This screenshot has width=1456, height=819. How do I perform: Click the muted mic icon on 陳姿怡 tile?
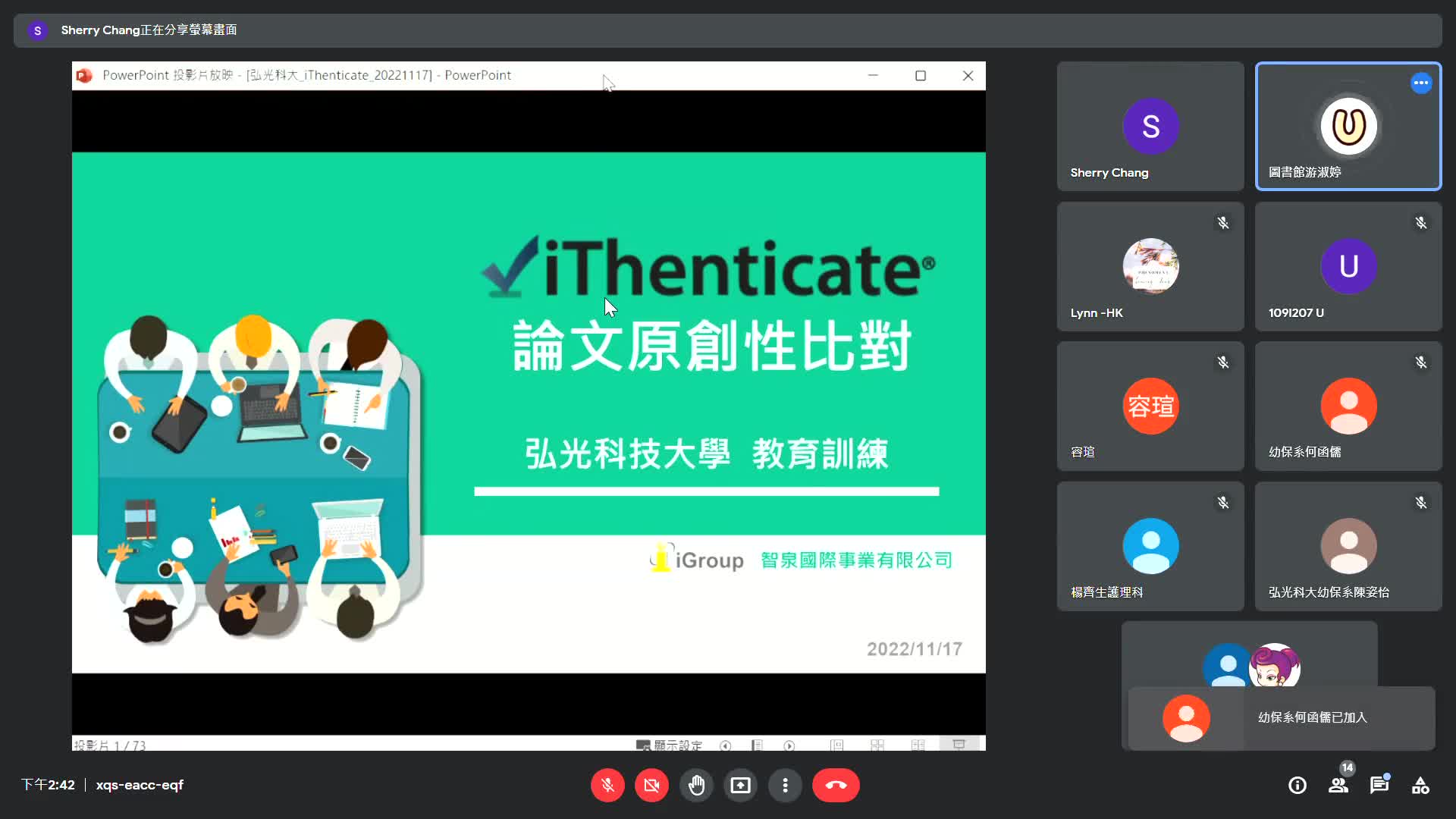click(x=1421, y=503)
